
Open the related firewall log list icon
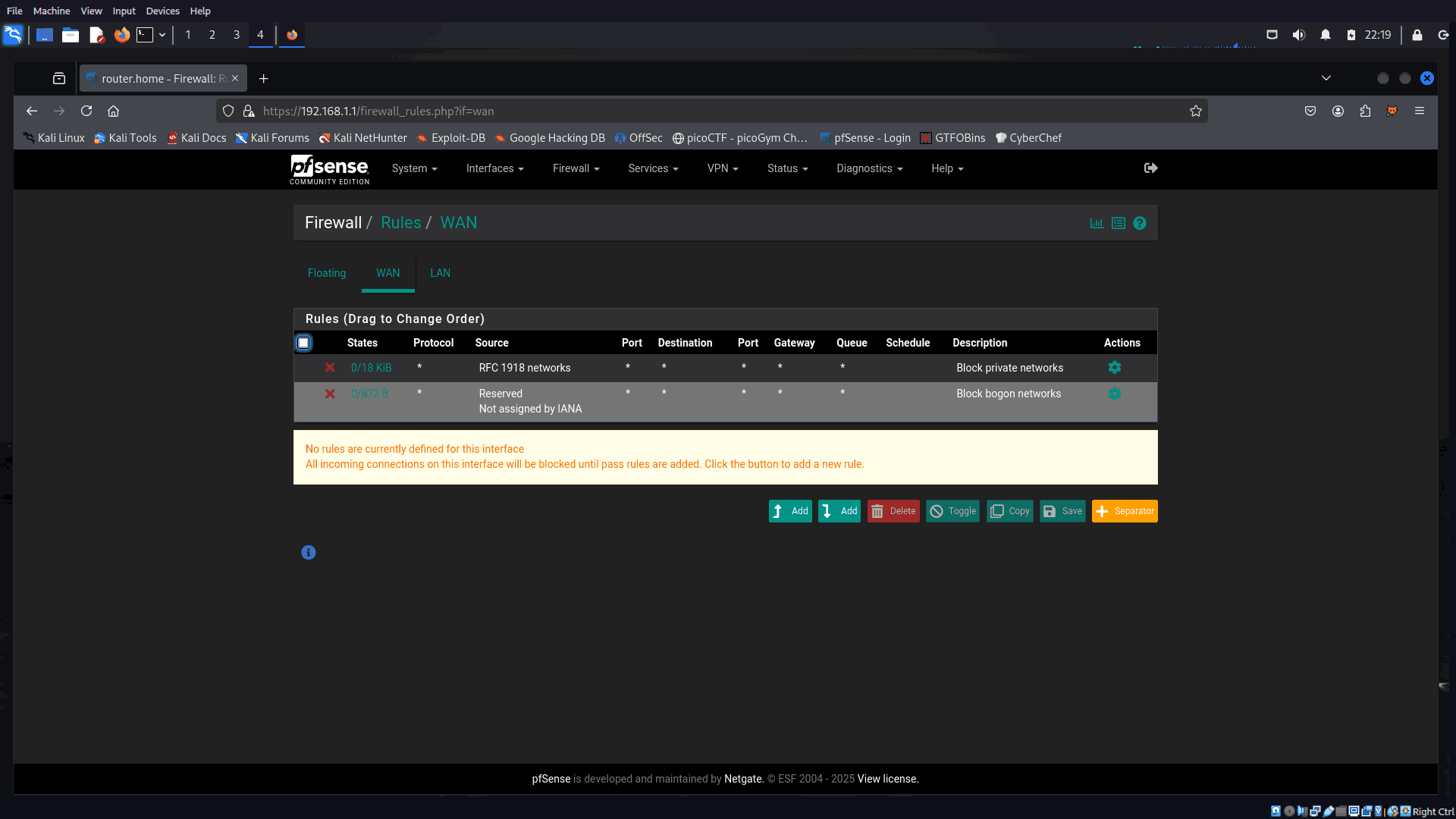(1118, 223)
